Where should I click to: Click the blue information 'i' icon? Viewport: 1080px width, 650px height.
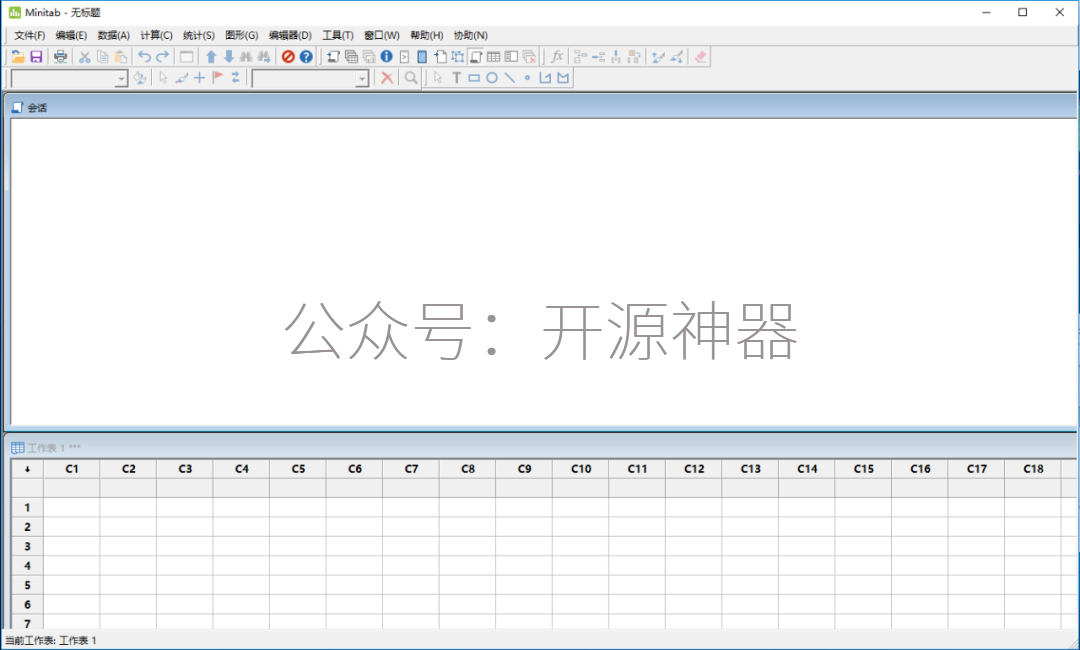[x=386, y=57]
